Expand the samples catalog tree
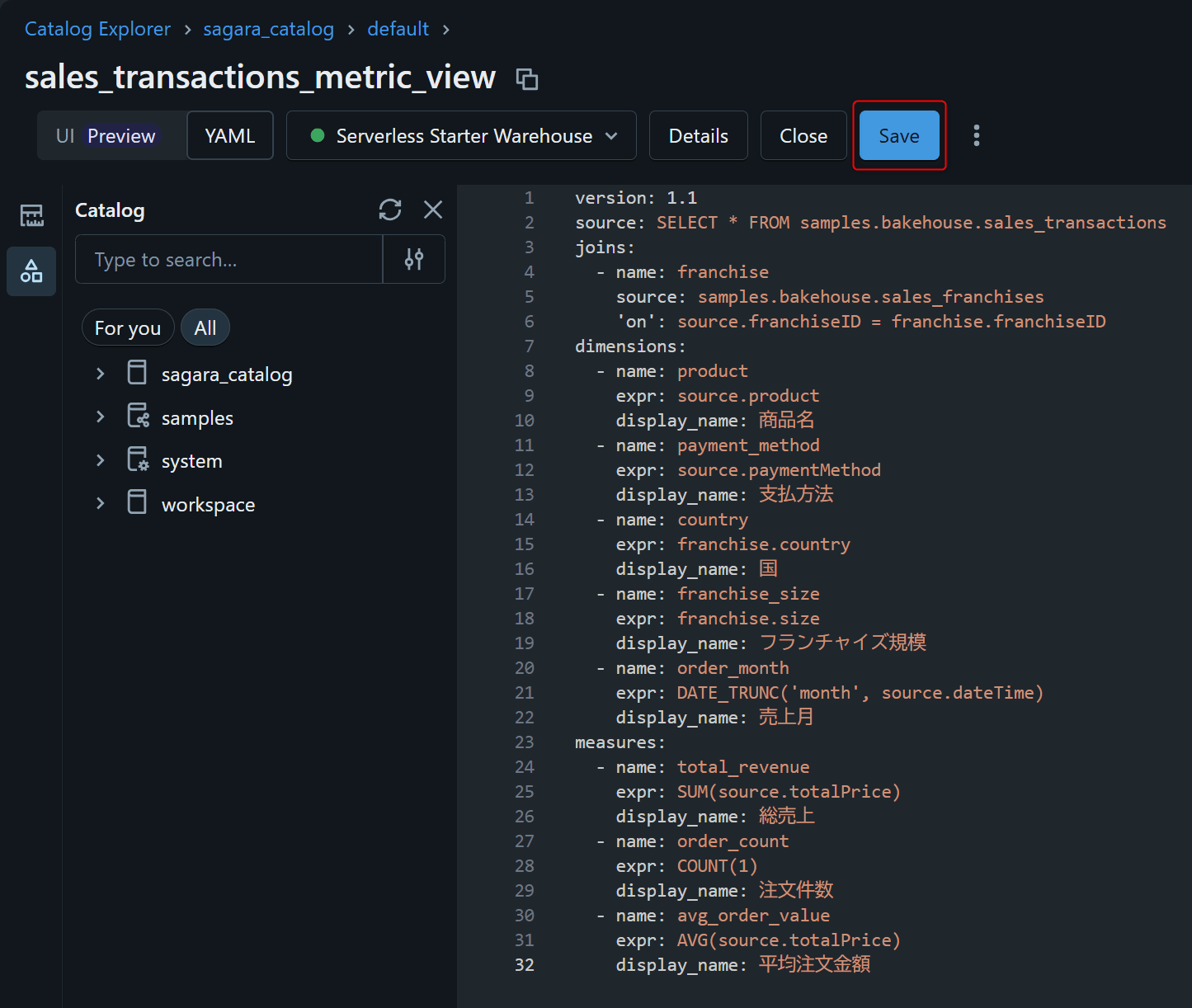1192x1008 pixels. (x=101, y=417)
